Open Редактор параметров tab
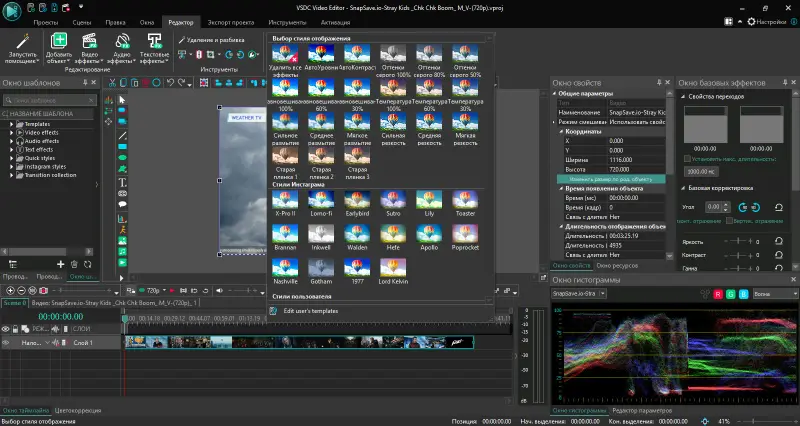 tap(642, 410)
